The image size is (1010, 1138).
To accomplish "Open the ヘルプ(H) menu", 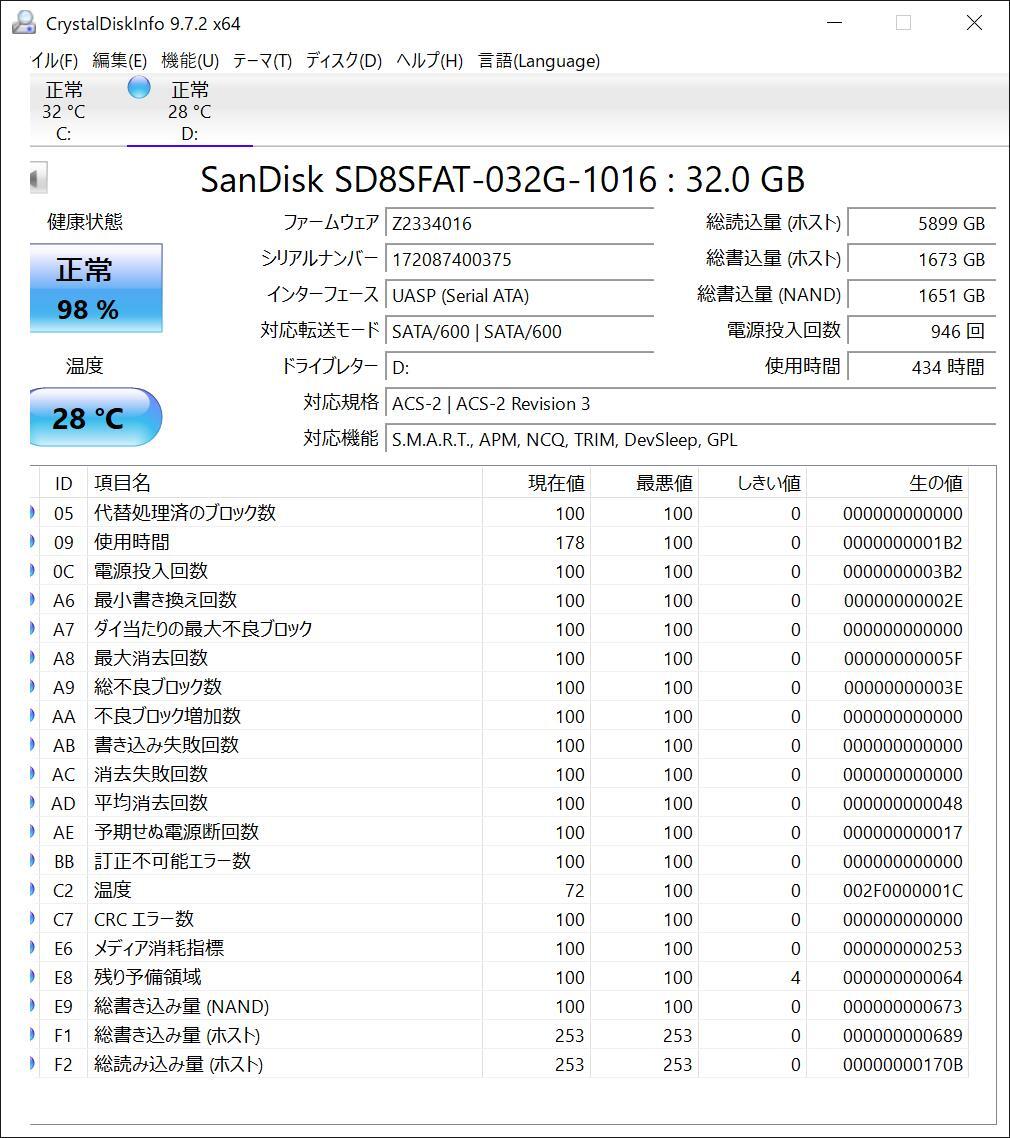I will point(429,61).
